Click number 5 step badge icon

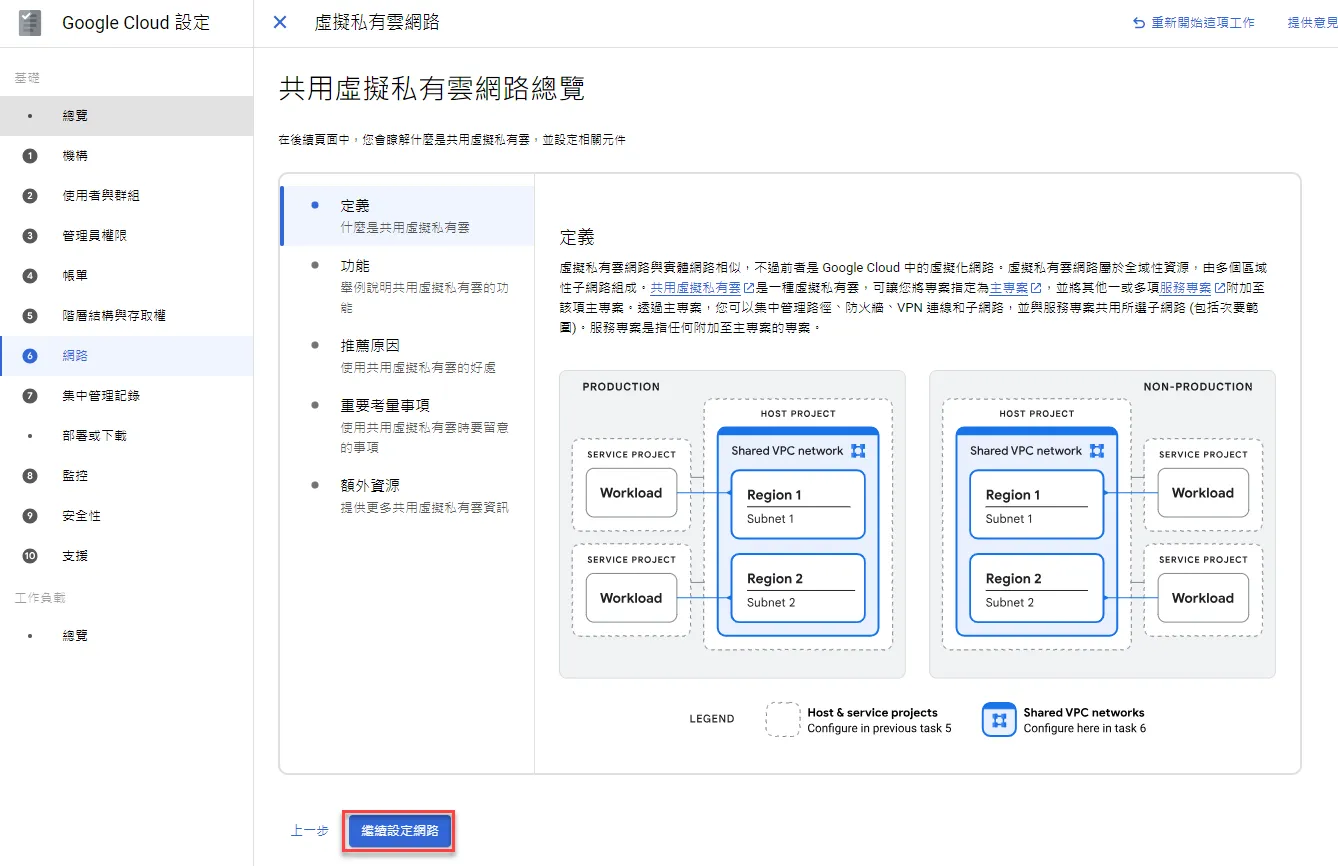[30, 316]
